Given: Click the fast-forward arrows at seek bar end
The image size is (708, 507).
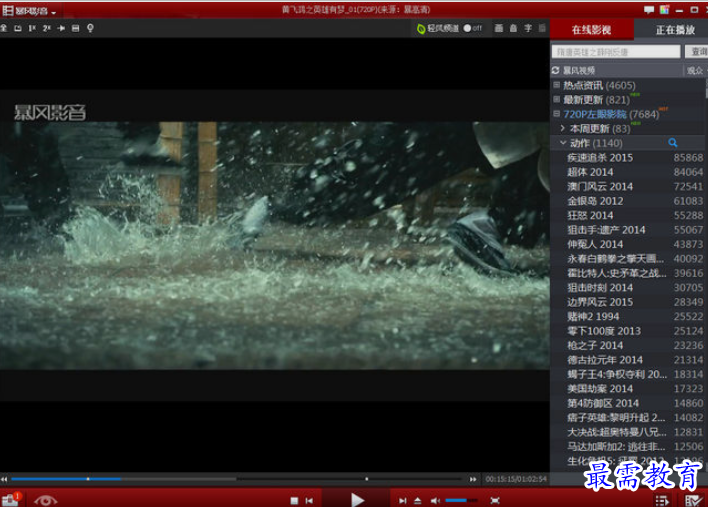Looking at the screenshot, I should [473, 479].
